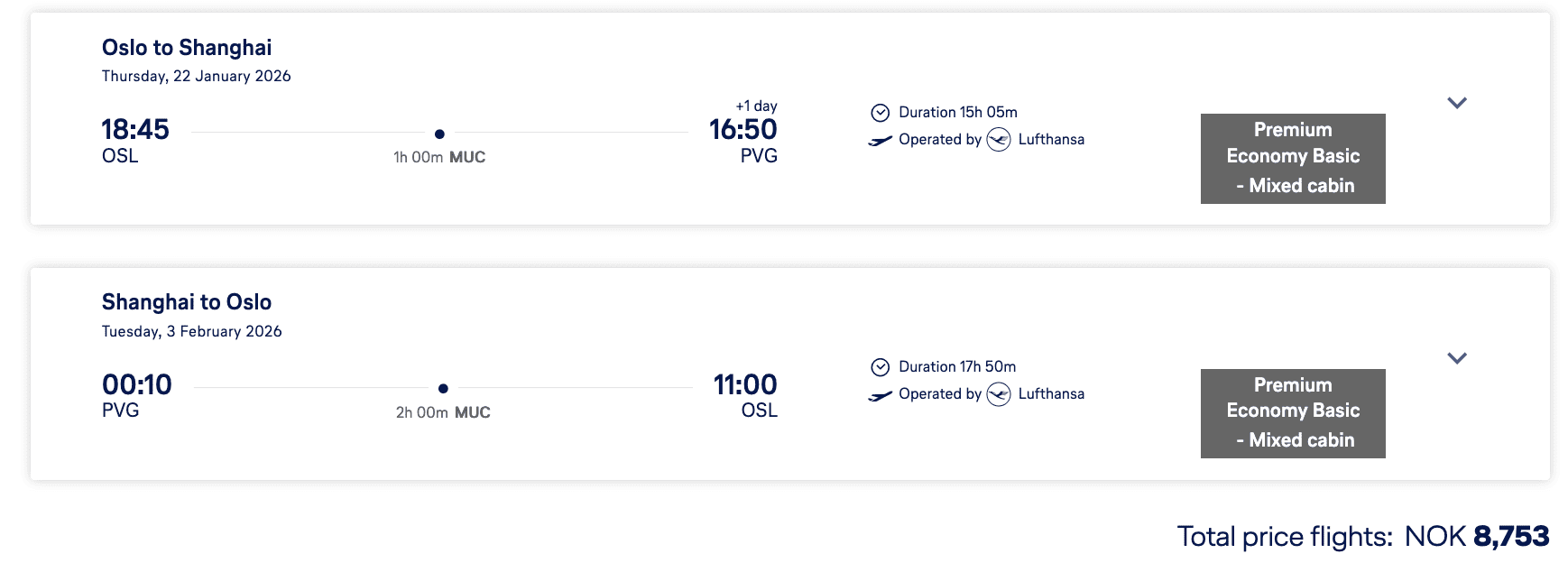Click the return flight airplane icon
Screen dimensions: 1568x563
(880, 395)
